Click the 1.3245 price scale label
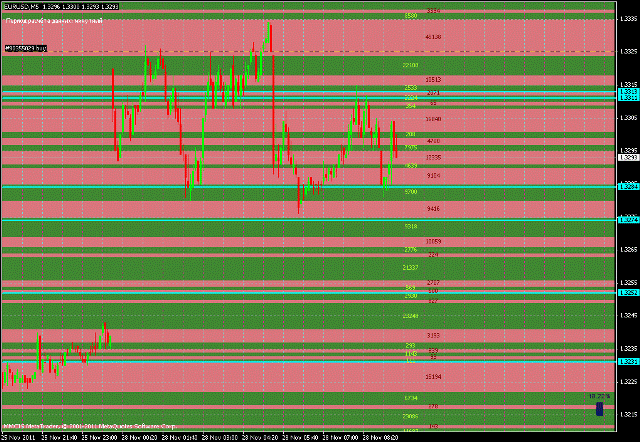Image resolution: width=640 pixels, height=442 pixels. pyautogui.click(x=629, y=315)
